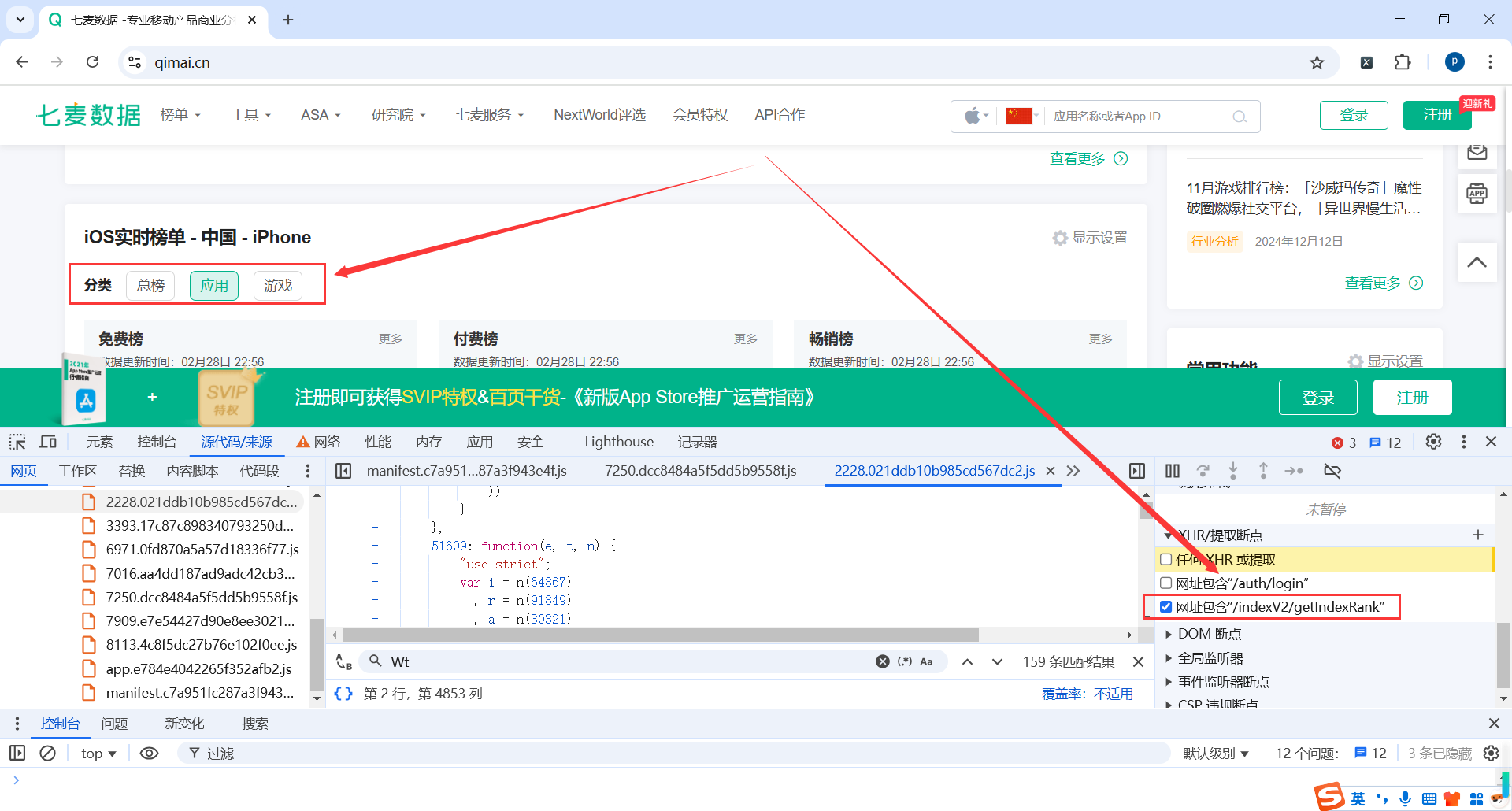Open the 工作区 sources sub-tab
This screenshot has width=1512, height=811.
point(77,471)
